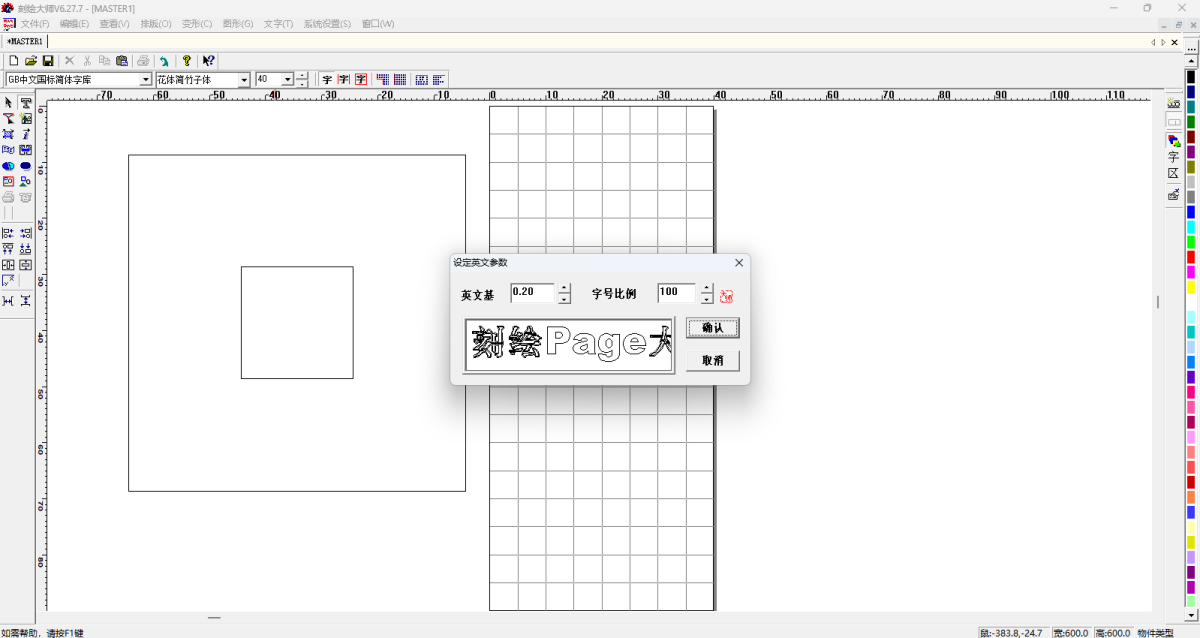
Task: Click the Paste clipboard icon
Action: [121, 61]
